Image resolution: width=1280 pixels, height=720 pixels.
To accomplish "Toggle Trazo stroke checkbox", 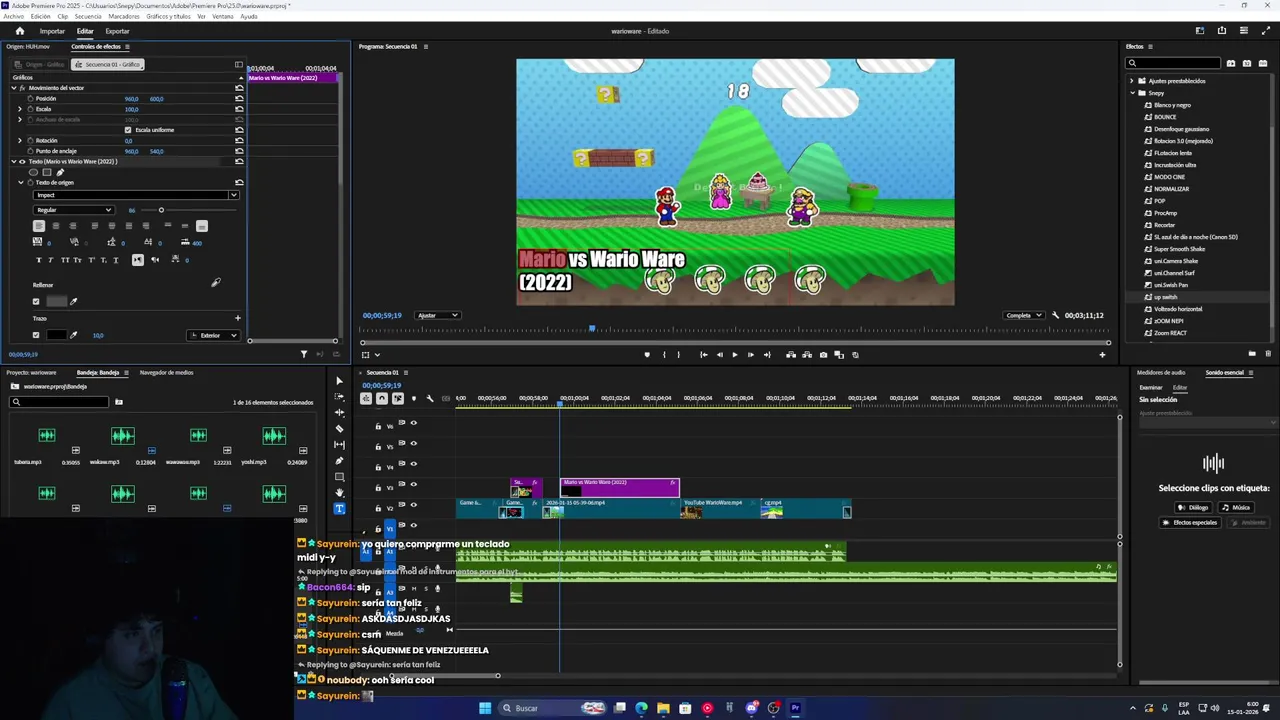I will [x=36, y=335].
